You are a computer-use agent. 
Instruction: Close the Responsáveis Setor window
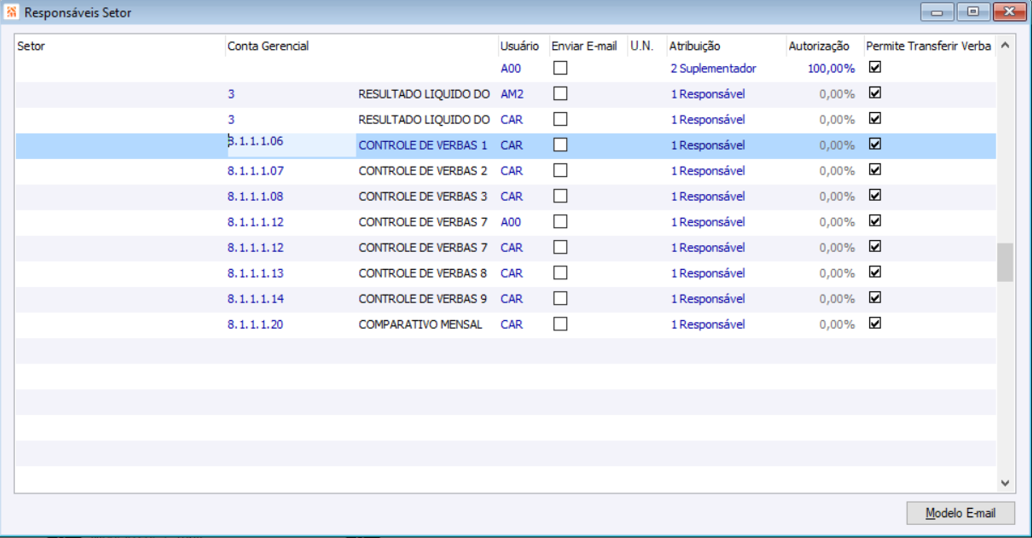1010,12
